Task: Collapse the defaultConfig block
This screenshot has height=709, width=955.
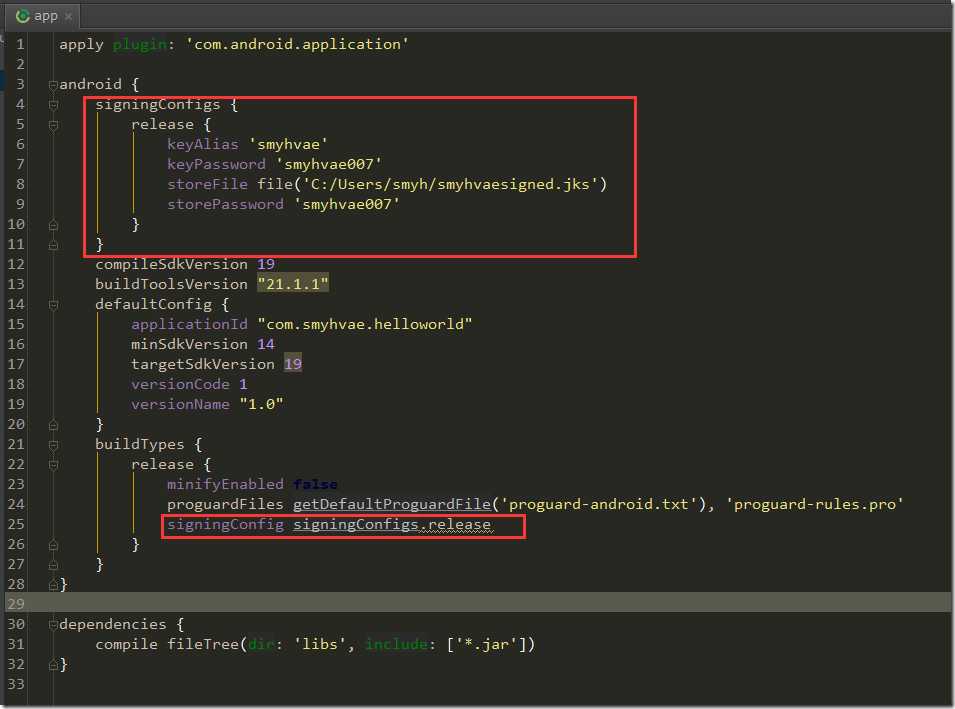Action: (x=54, y=305)
